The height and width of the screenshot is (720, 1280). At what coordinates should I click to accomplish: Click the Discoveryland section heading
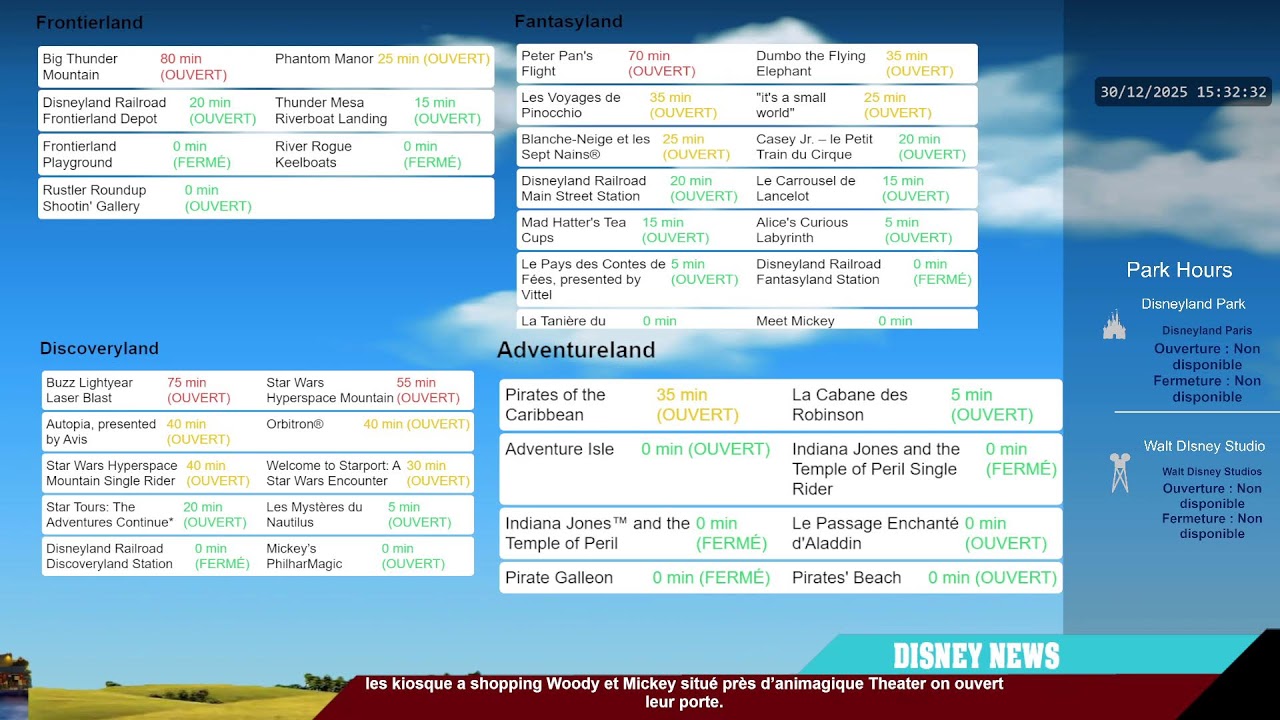point(99,348)
